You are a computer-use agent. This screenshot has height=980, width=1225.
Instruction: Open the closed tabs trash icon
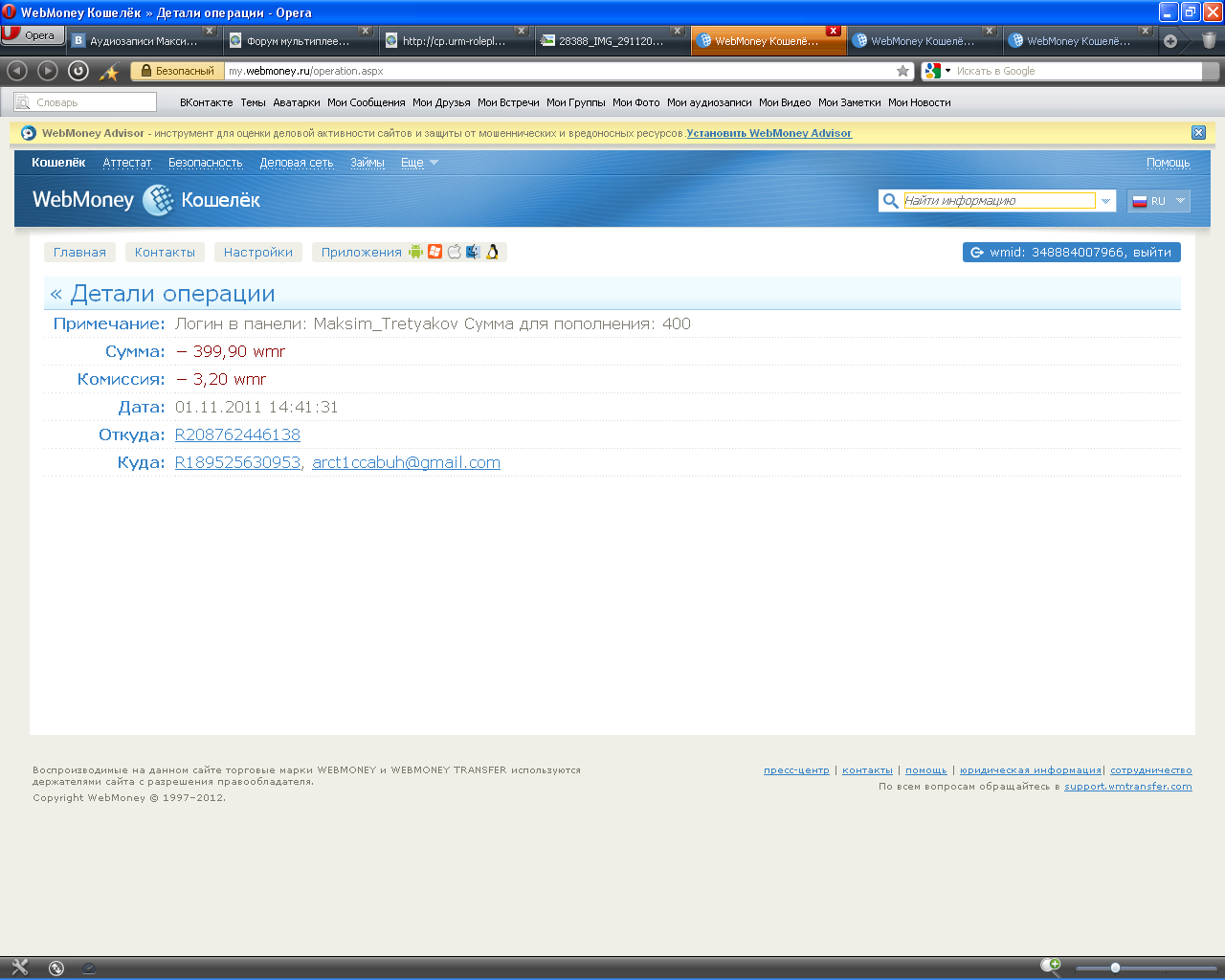[1209, 40]
